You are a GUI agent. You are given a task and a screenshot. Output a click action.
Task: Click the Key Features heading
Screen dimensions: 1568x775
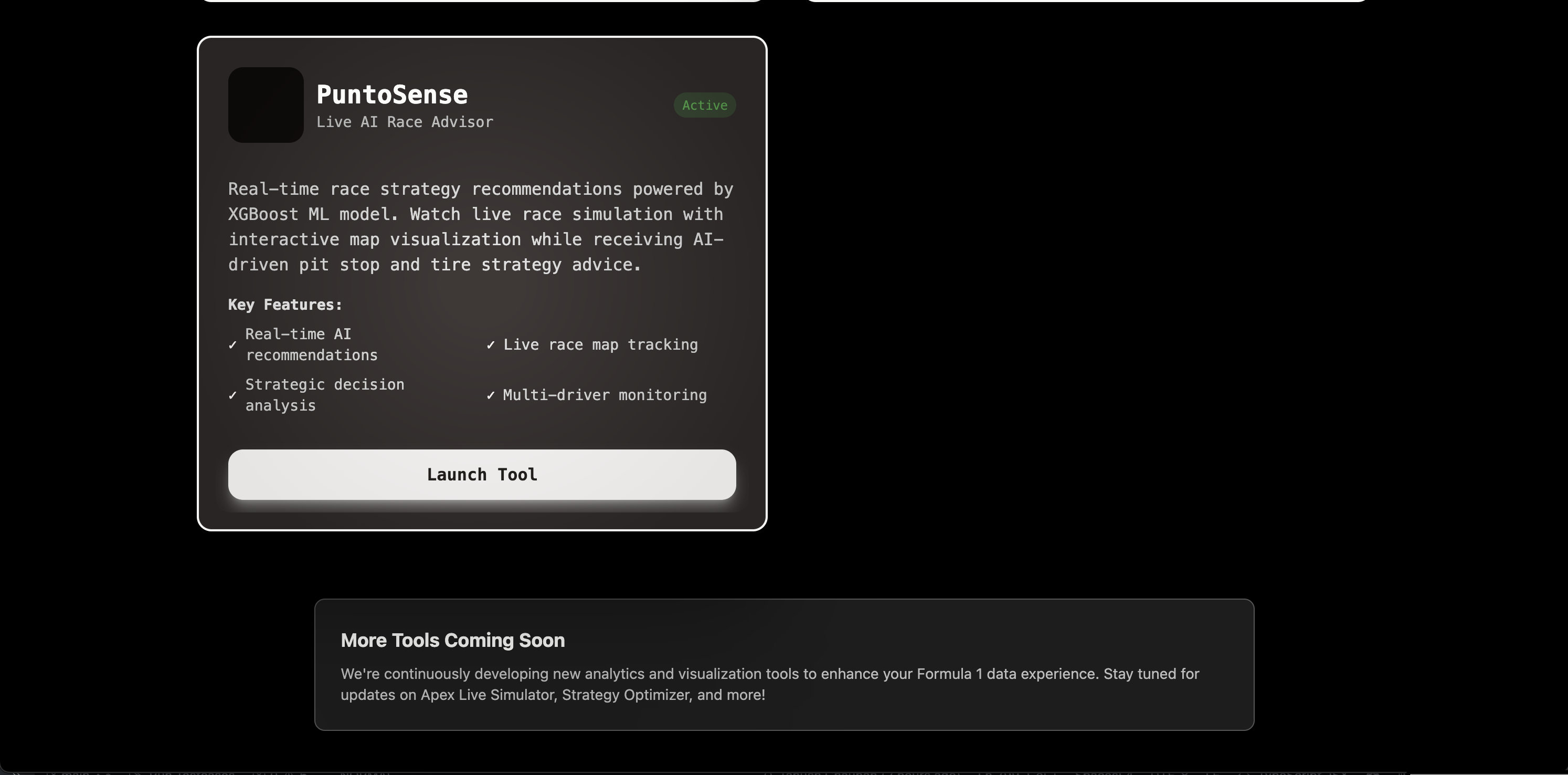coord(285,305)
